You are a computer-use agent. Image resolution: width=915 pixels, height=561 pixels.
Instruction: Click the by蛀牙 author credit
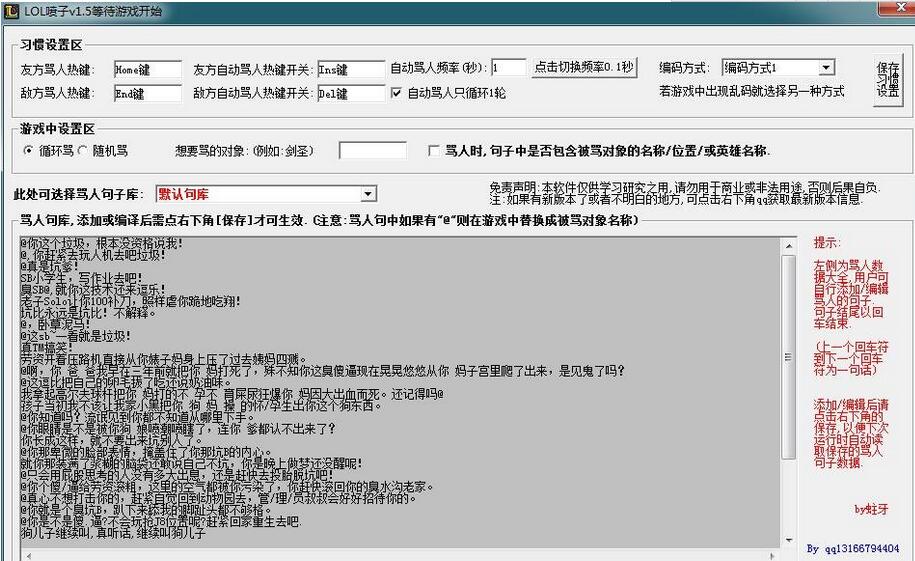871,509
